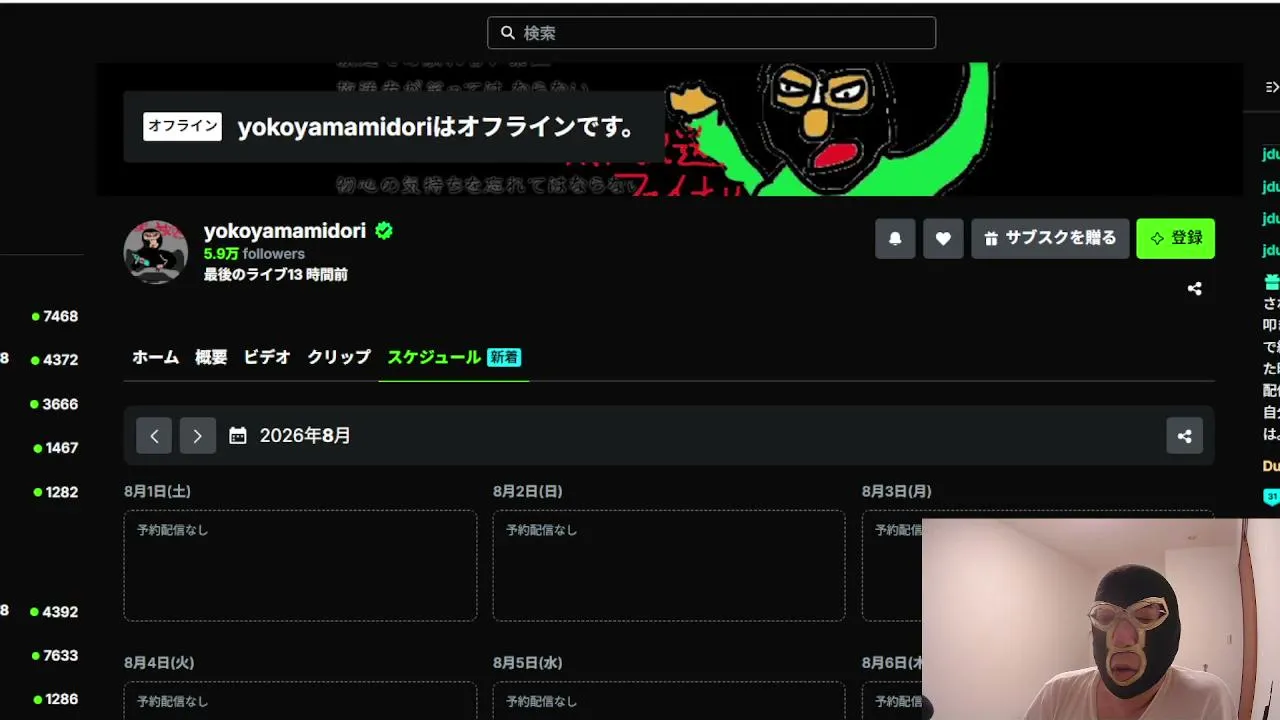Click the サブスクを贈る gift button
This screenshot has height=720, width=1280.
1050,239
